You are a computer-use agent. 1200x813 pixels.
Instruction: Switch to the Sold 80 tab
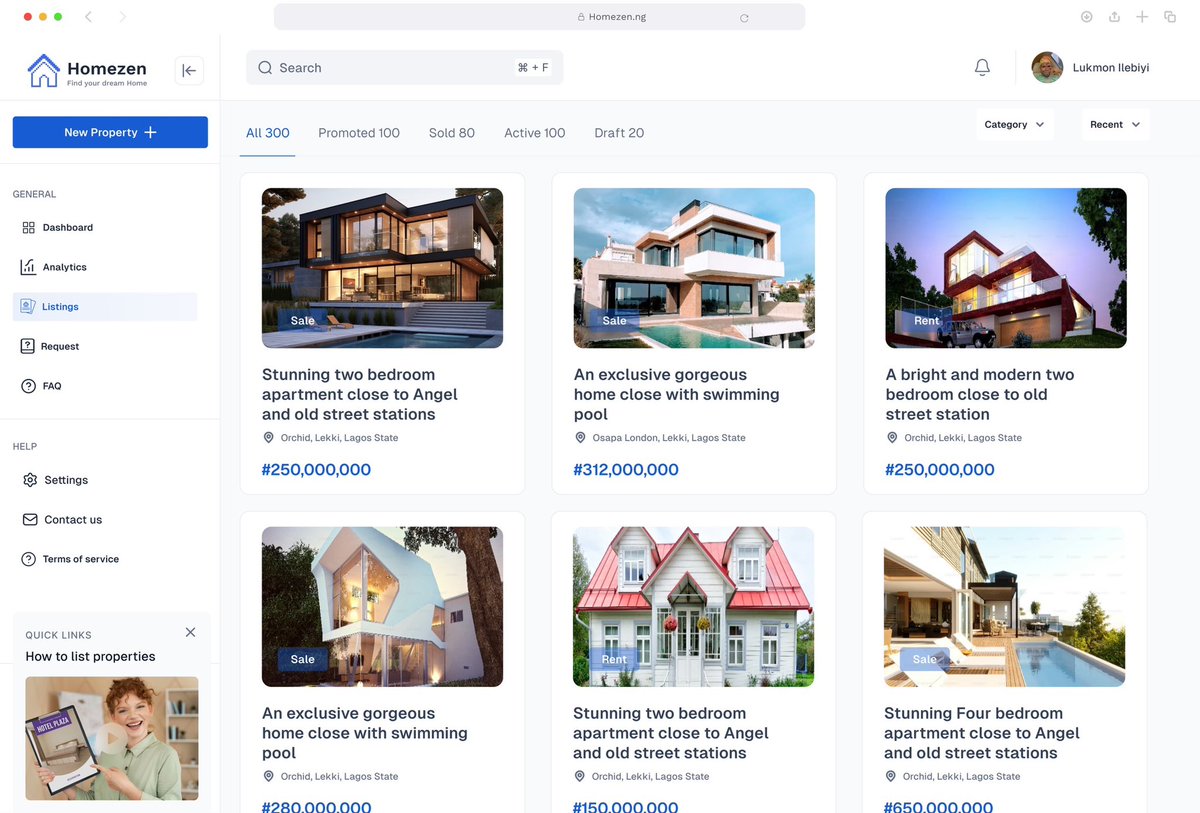click(x=452, y=133)
